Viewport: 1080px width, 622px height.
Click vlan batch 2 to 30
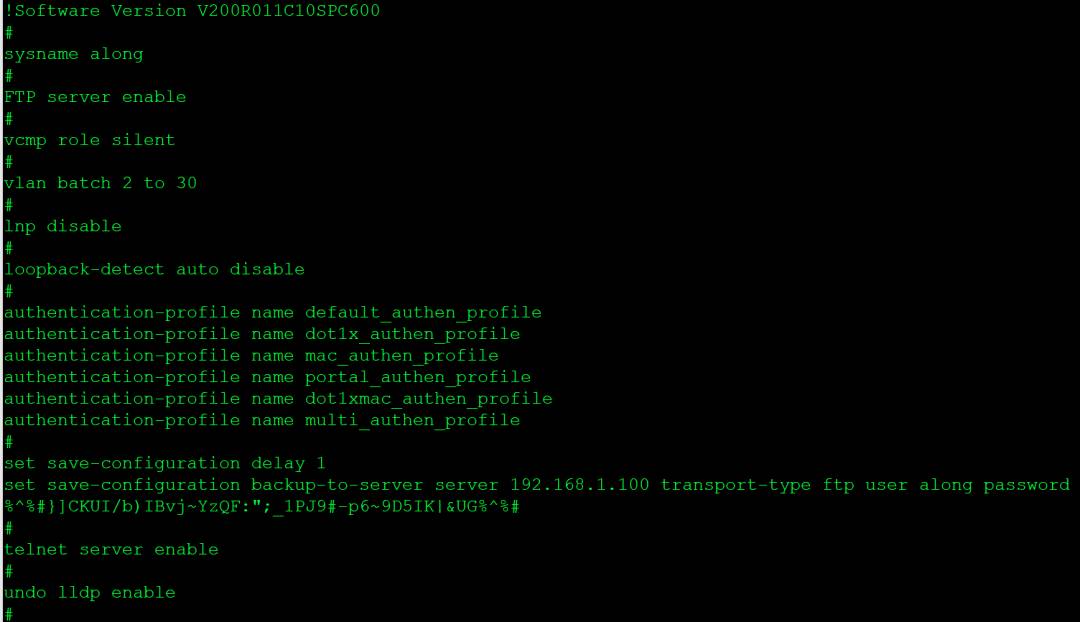point(101,183)
